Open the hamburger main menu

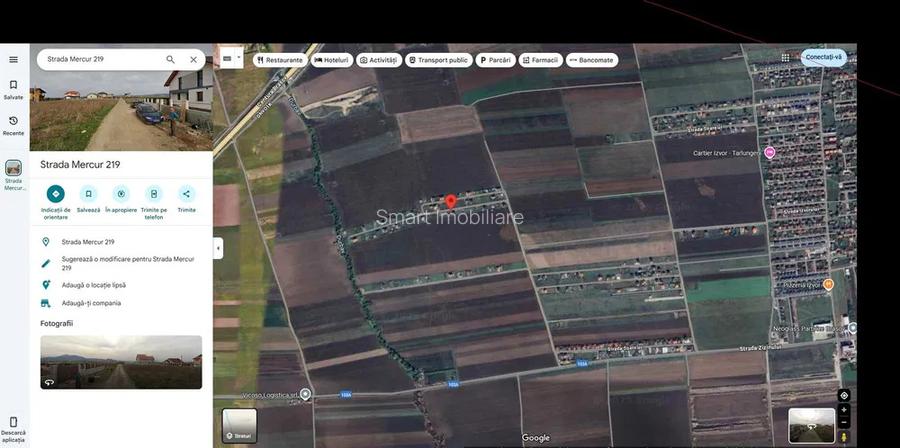tap(13, 60)
